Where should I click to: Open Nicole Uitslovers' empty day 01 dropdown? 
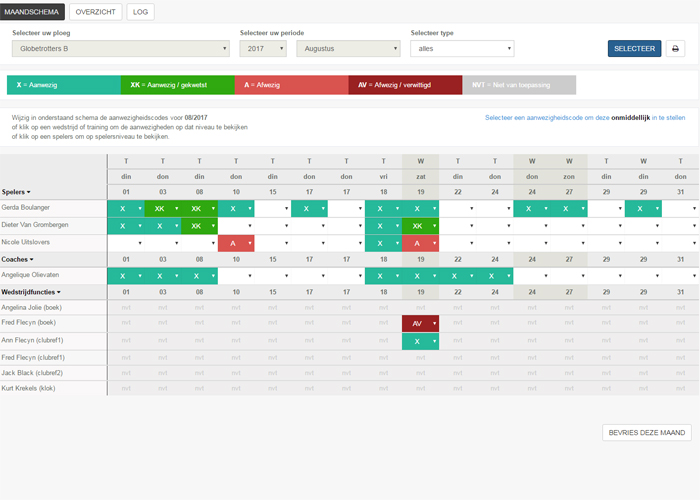(126, 243)
